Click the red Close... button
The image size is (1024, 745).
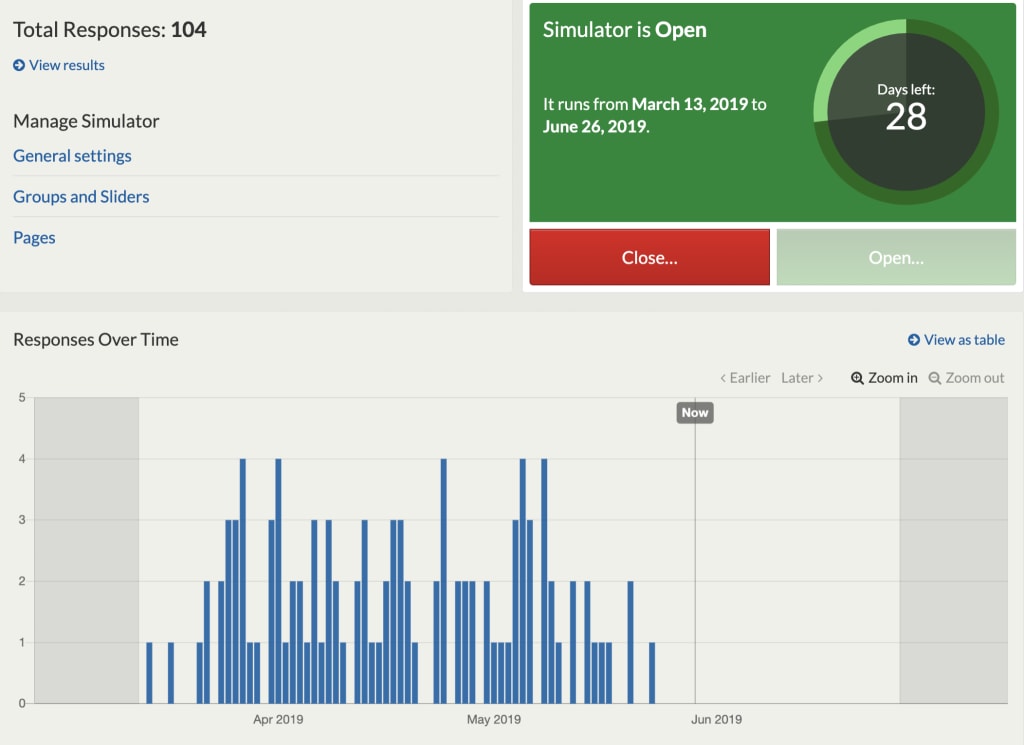[x=649, y=257]
